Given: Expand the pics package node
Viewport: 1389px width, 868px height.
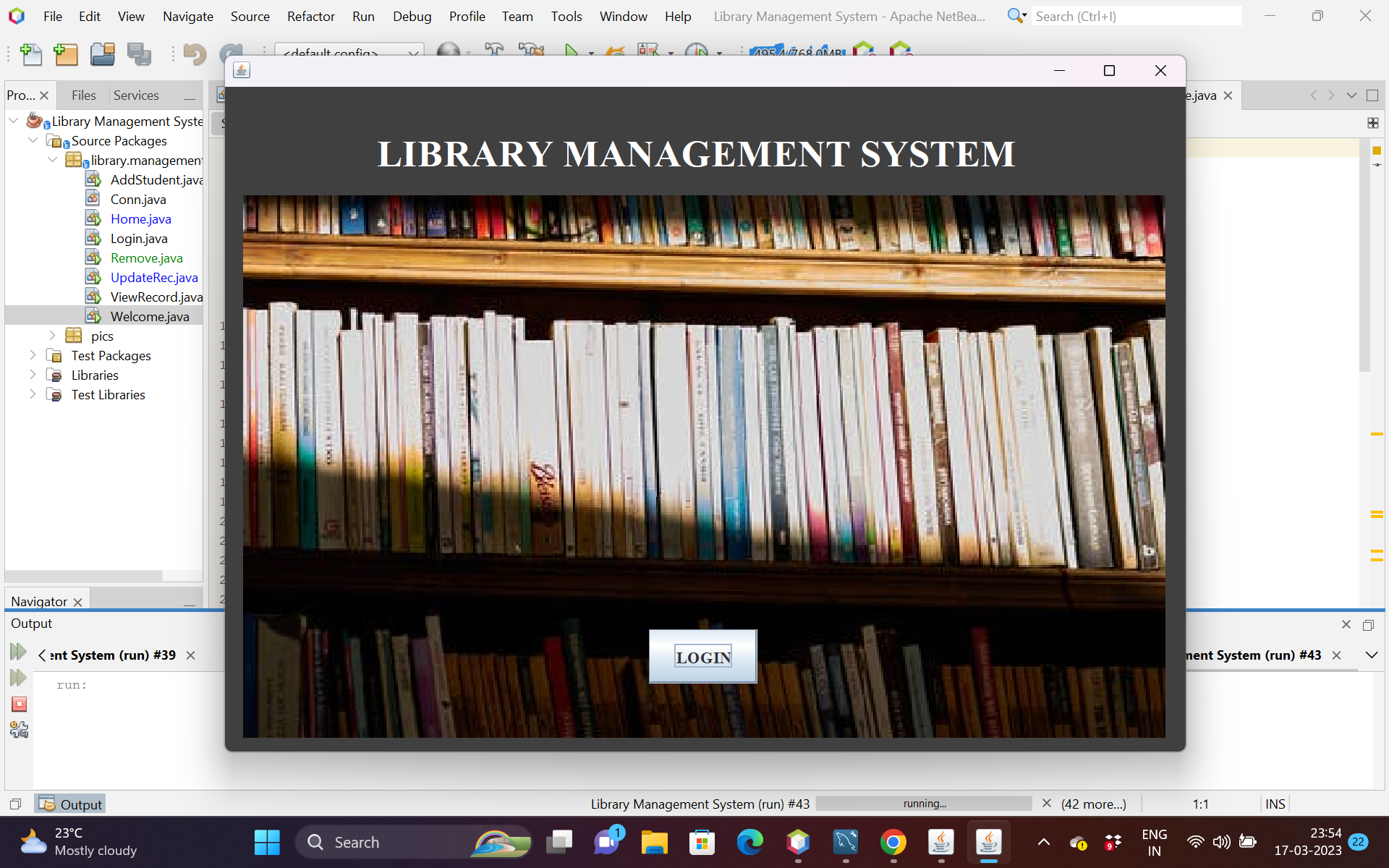Looking at the screenshot, I should (52, 336).
